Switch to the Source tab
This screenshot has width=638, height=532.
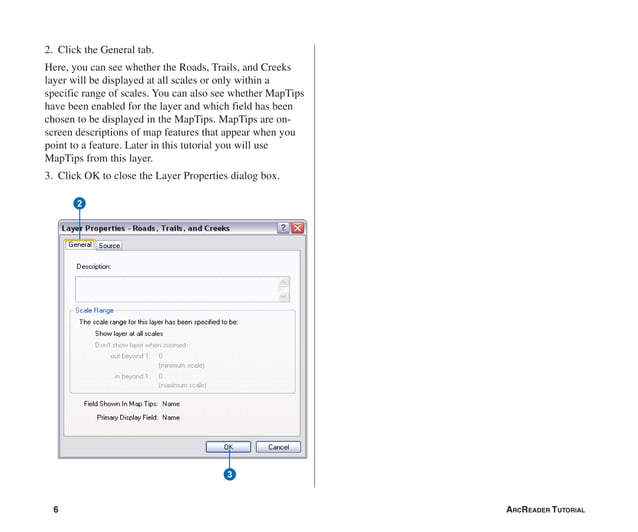(x=109, y=245)
